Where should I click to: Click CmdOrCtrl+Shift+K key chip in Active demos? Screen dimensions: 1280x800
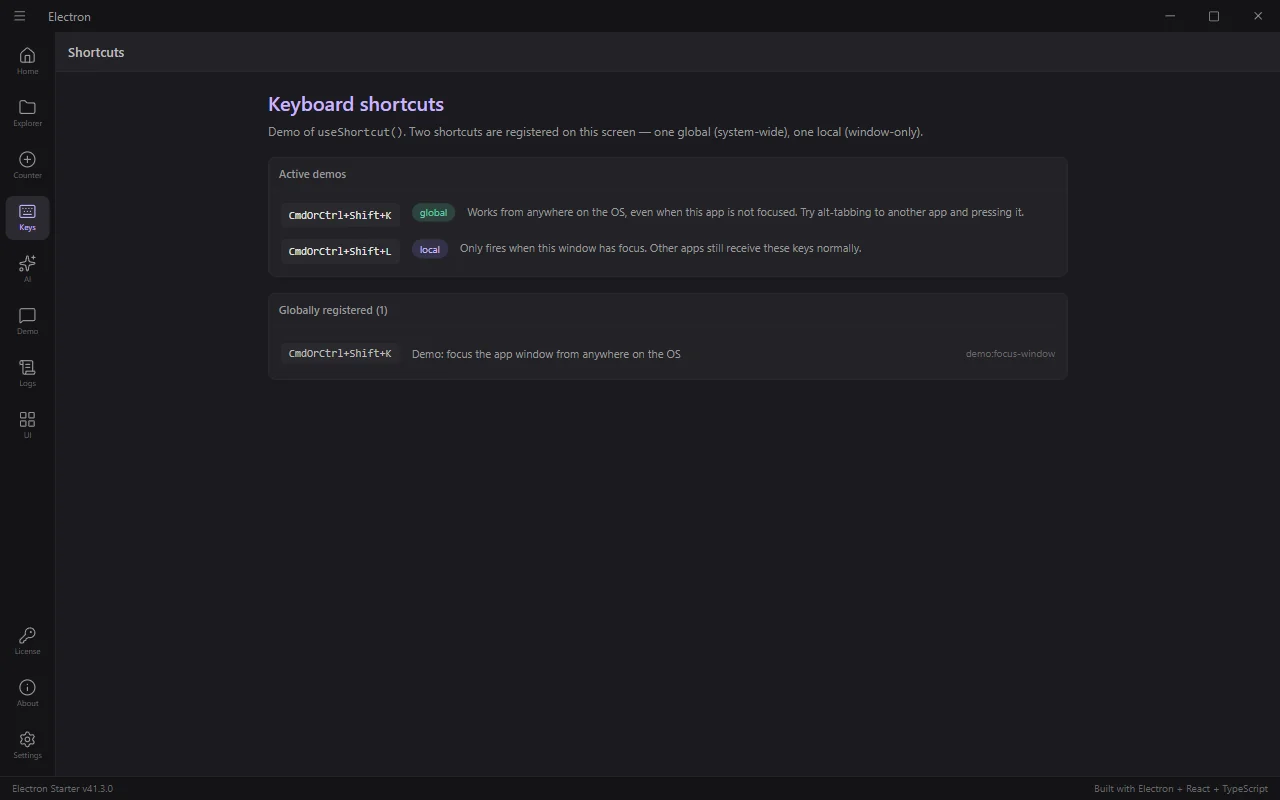click(340, 215)
